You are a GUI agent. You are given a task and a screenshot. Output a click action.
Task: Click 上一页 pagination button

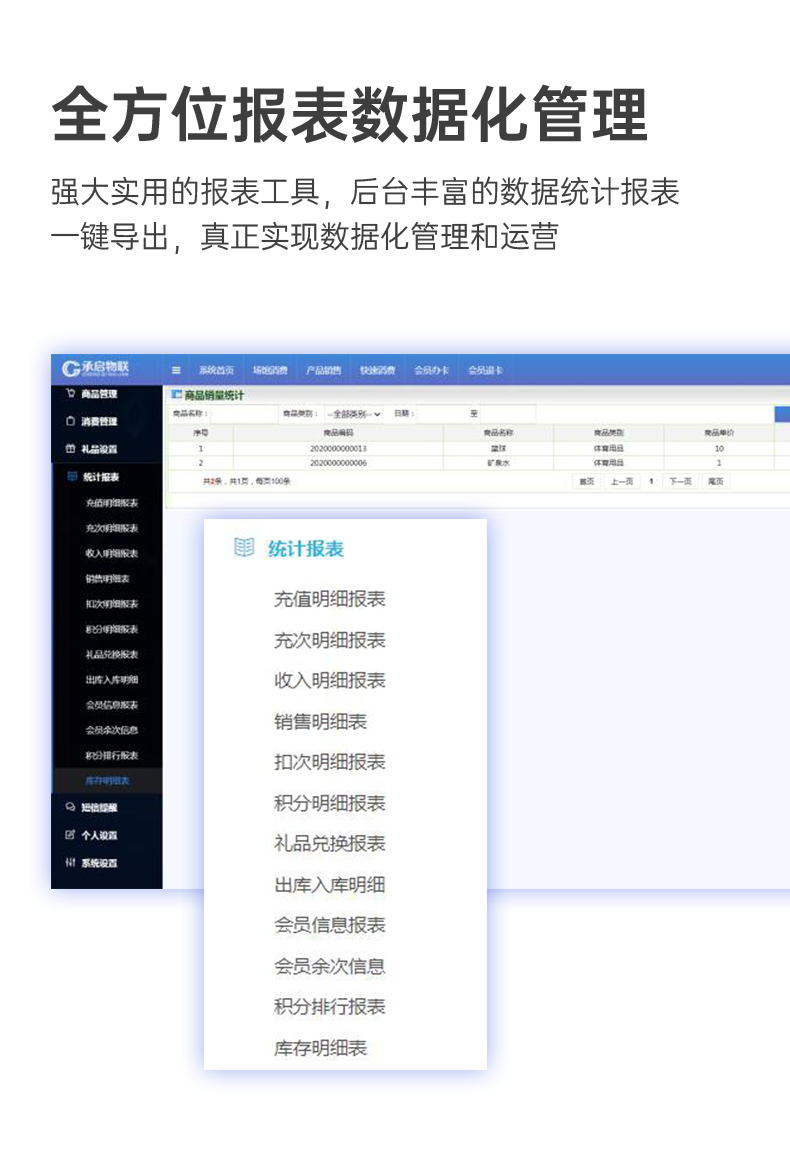tap(622, 482)
